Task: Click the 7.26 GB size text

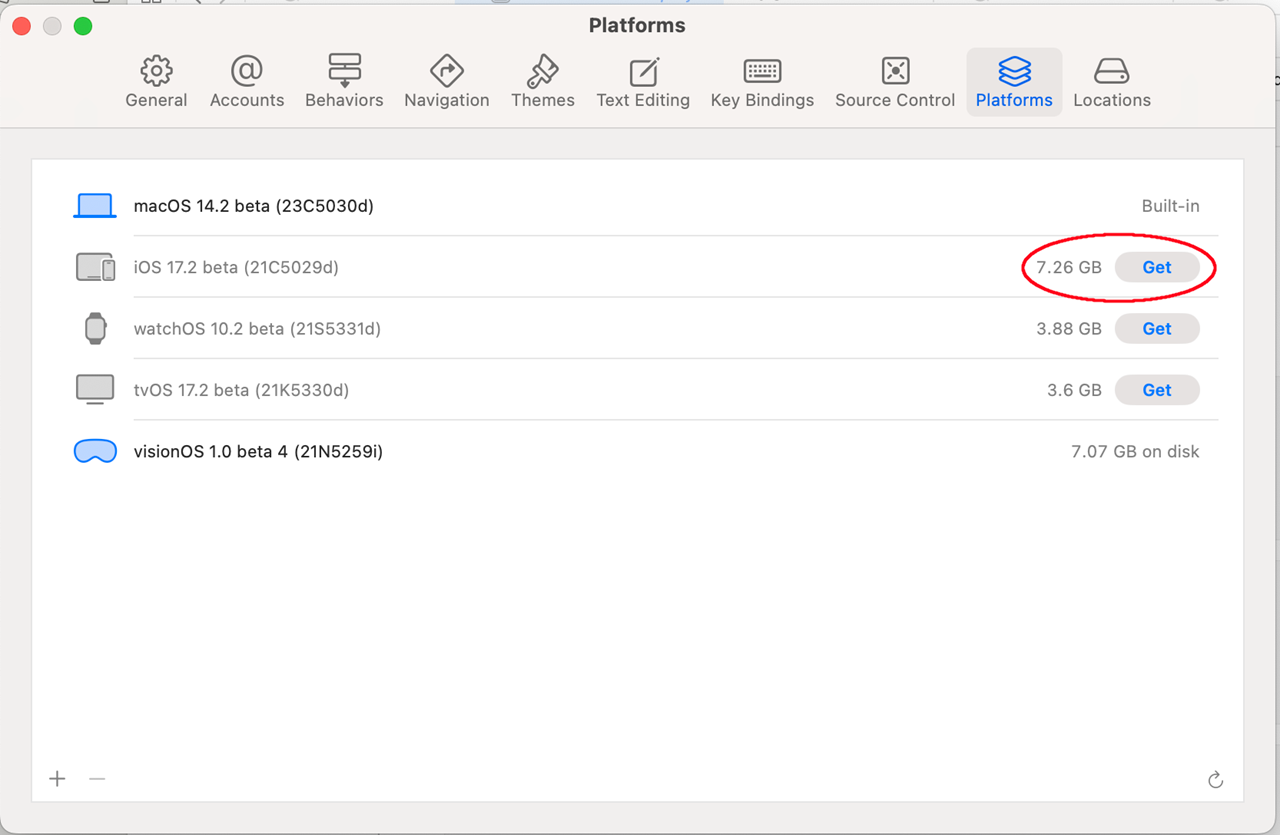Action: (1069, 267)
